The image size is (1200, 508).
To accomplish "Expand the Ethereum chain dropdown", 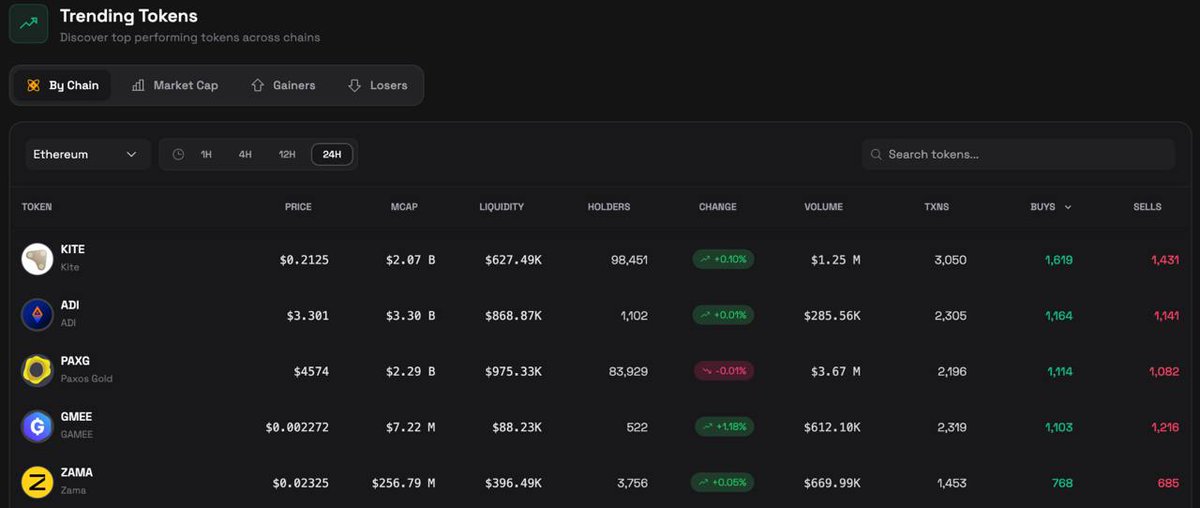I will tap(87, 155).
